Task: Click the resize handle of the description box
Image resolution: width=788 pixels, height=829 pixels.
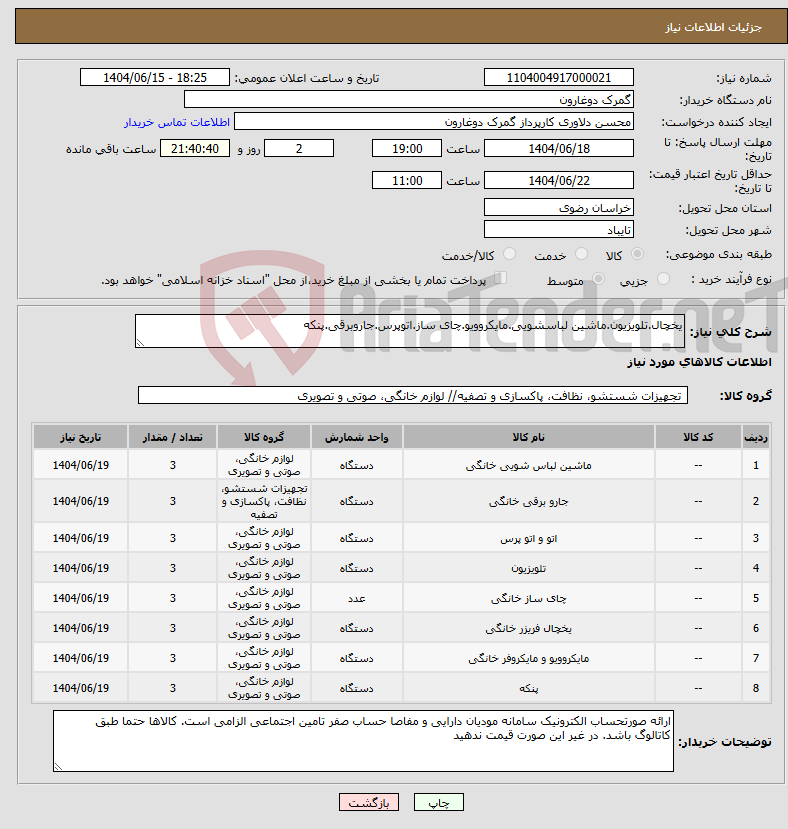Action: 140,343
